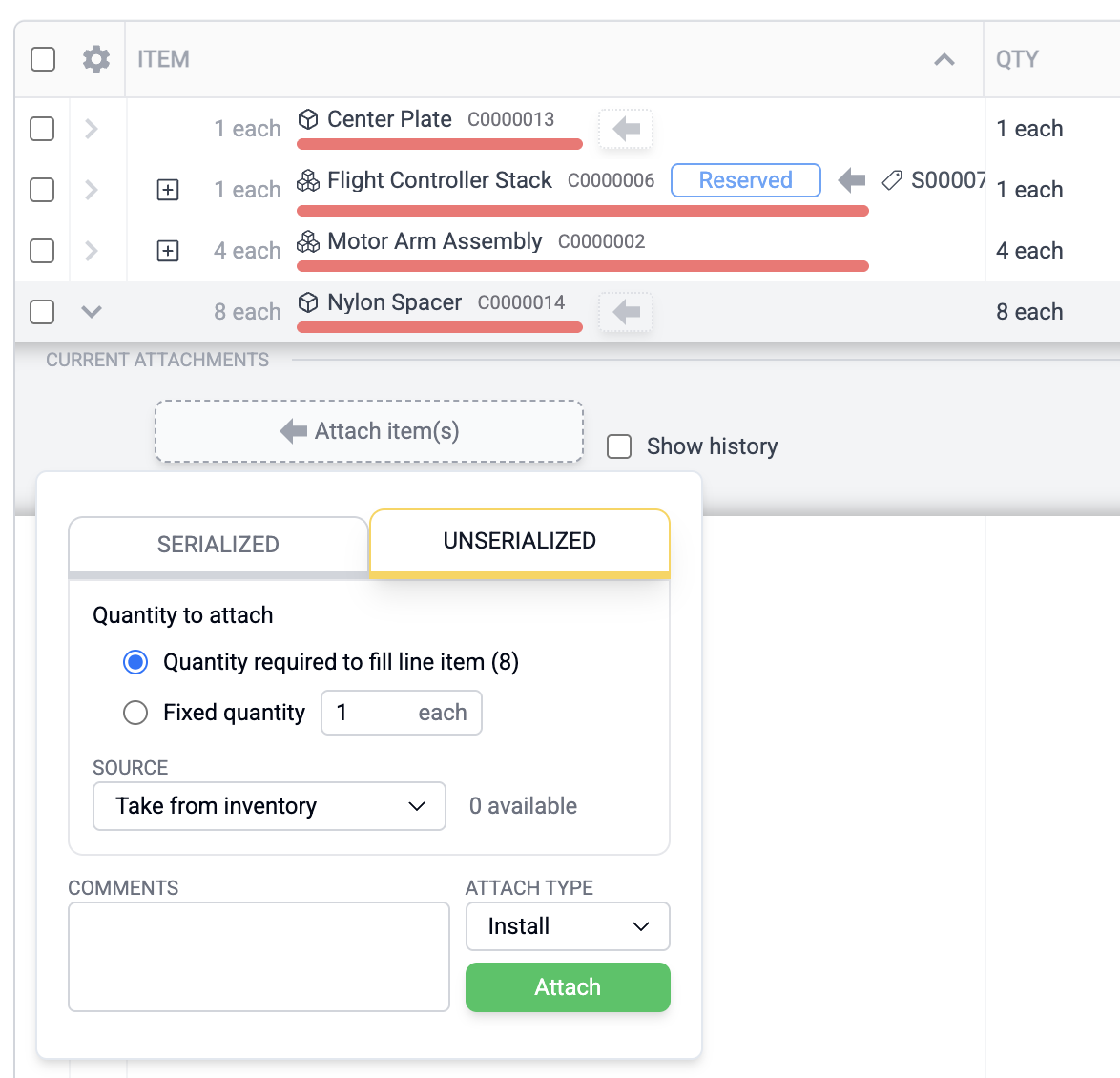The image size is (1120, 1078).
Task: Click the assembly icon next to Motor Arm Assembly
Action: point(307,241)
